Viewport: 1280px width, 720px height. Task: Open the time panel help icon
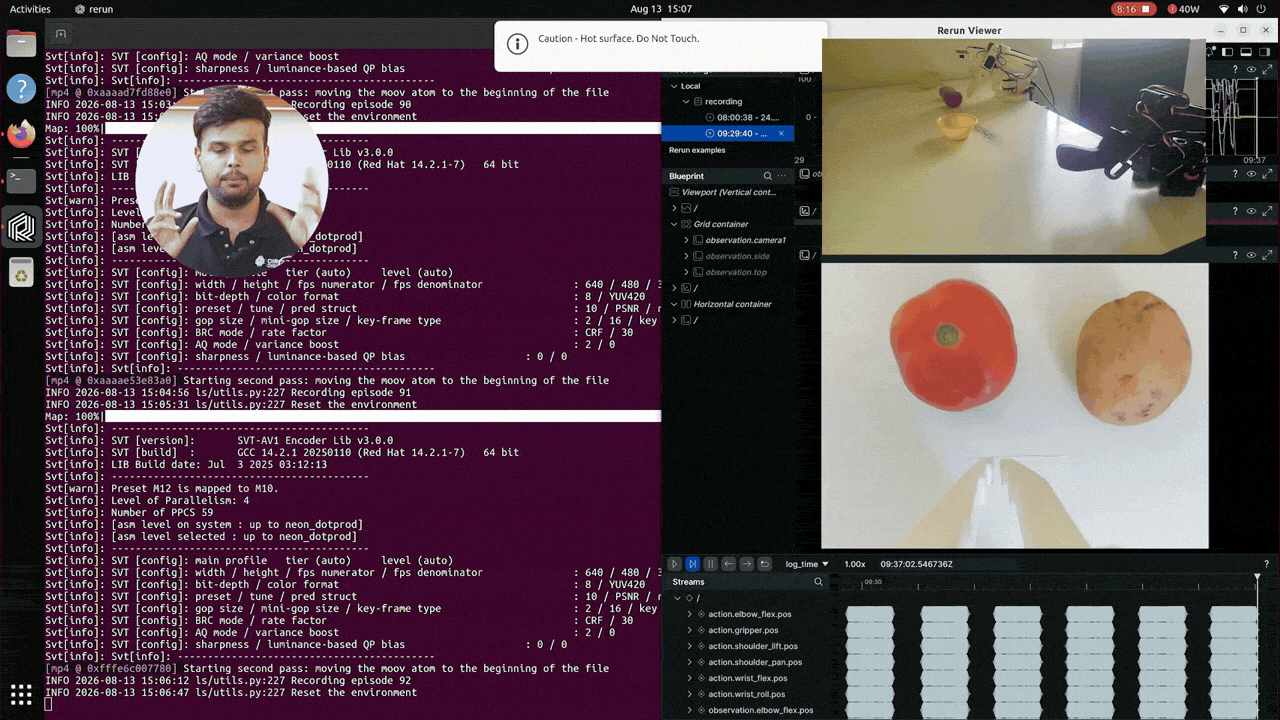[x=1266, y=564]
